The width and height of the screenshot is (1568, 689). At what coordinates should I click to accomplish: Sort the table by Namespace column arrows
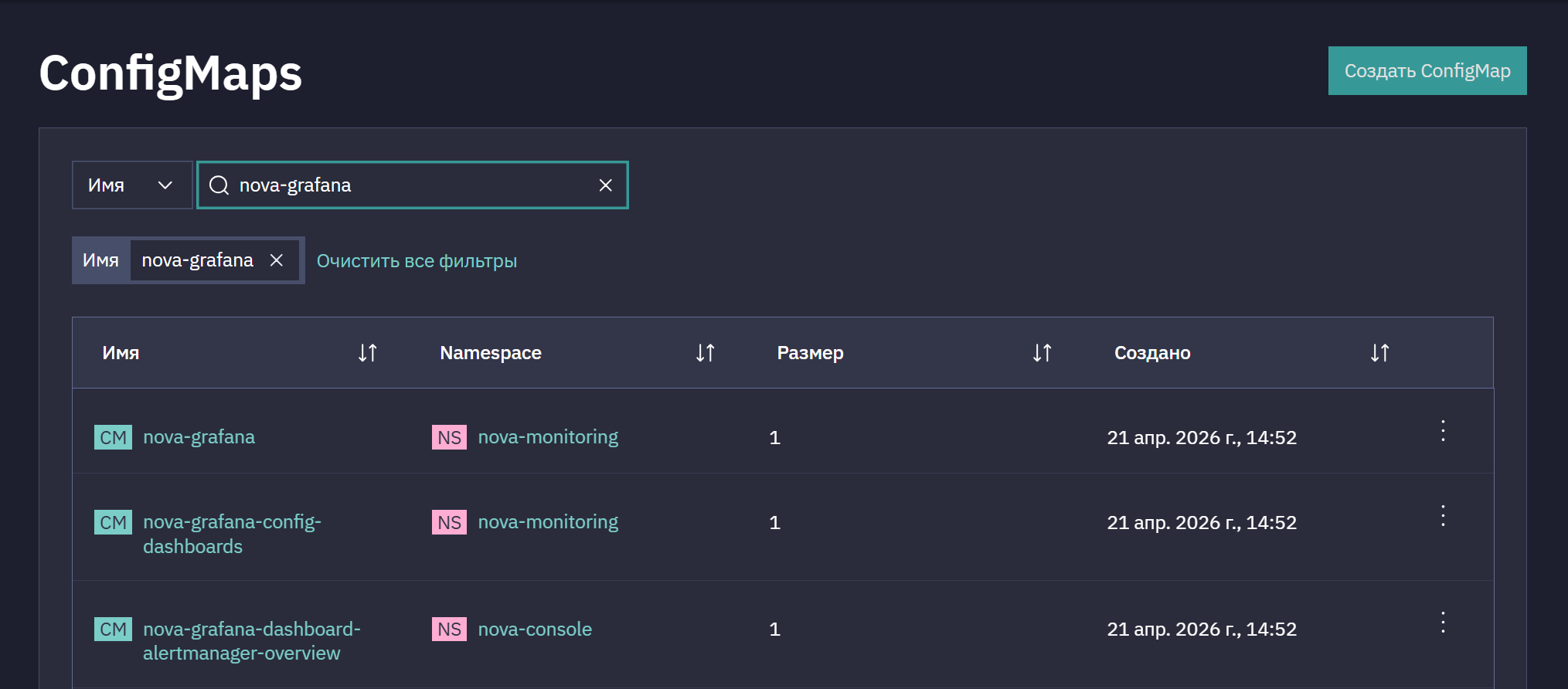(x=706, y=353)
